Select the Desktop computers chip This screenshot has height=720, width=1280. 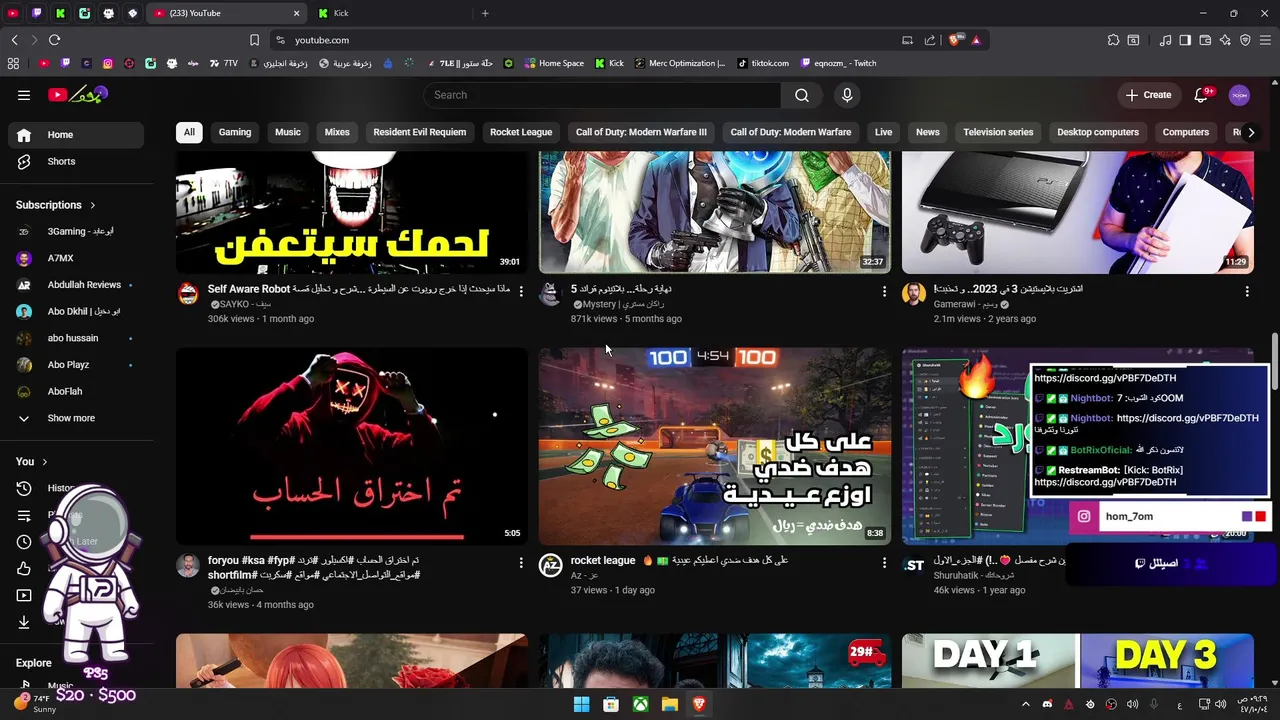click(1098, 132)
